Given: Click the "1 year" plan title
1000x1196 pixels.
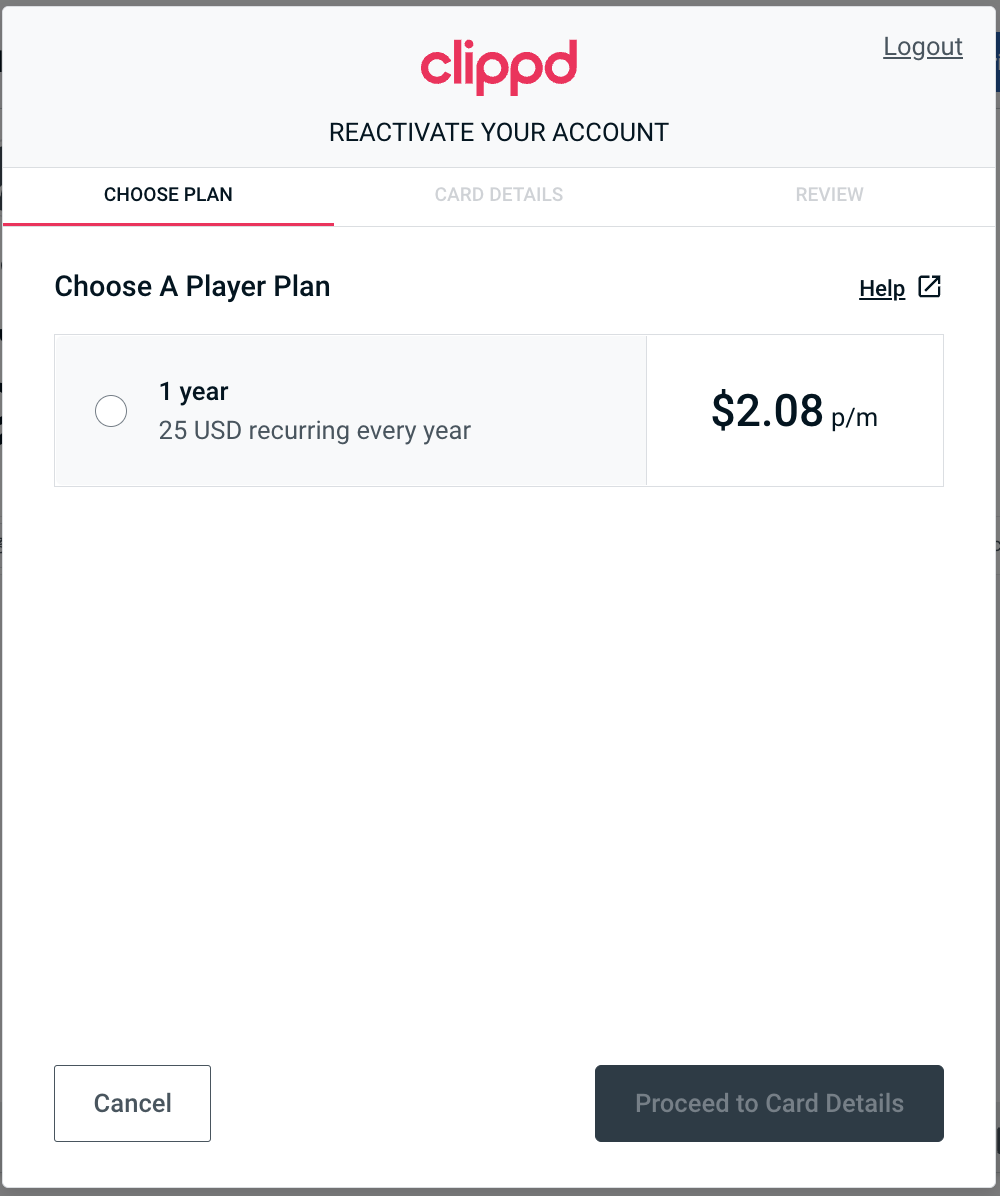Looking at the screenshot, I should 194,392.
